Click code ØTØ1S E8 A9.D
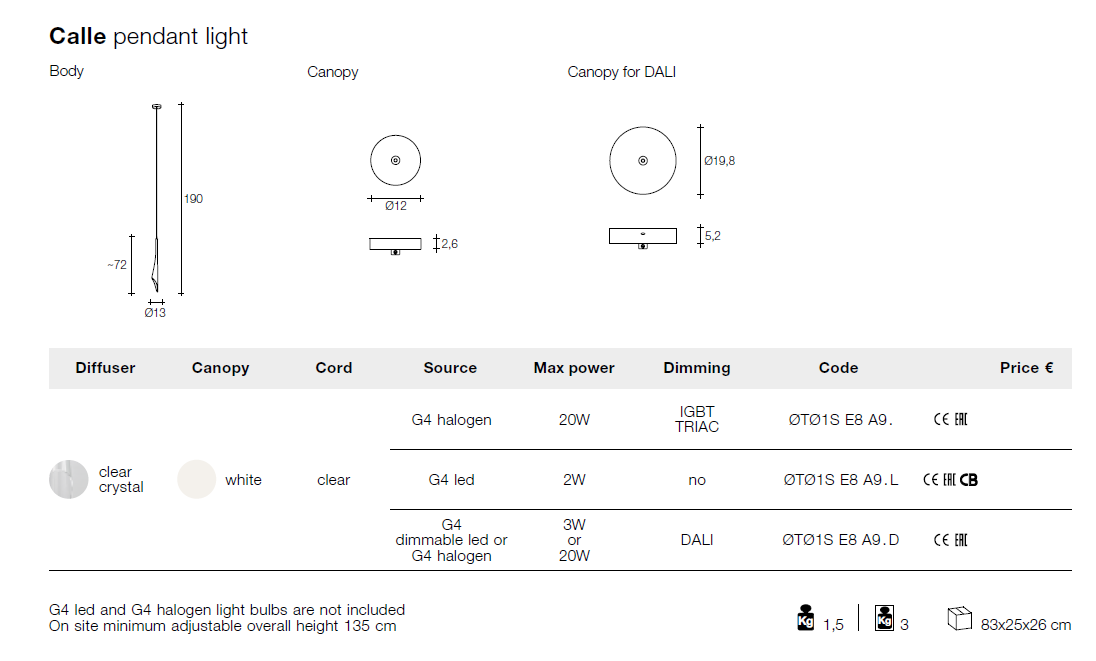This screenshot has height=661, width=1096. point(840,540)
